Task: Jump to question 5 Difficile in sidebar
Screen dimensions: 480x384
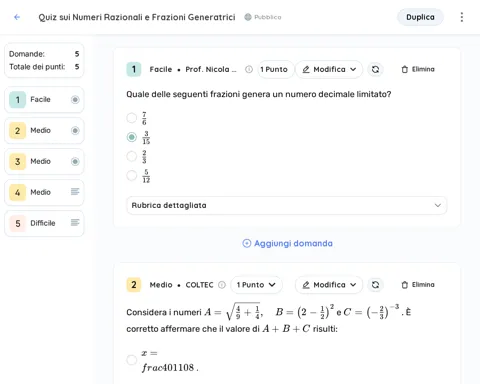Action: (x=44, y=223)
